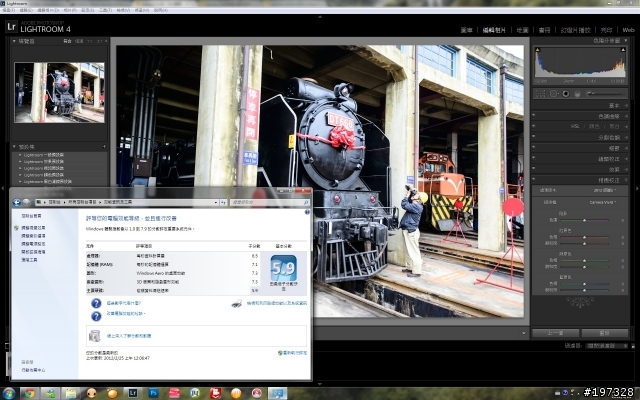The height and width of the screenshot is (400, 640).
Task: Click the plus icon in Presets panel header
Action: point(104,147)
